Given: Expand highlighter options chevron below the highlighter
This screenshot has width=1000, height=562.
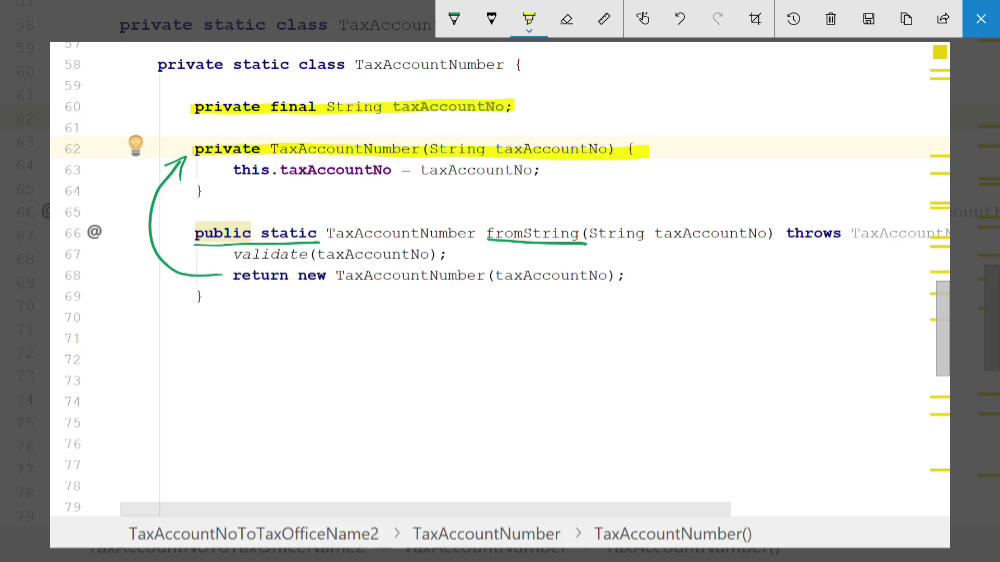Looking at the screenshot, I should point(529,31).
